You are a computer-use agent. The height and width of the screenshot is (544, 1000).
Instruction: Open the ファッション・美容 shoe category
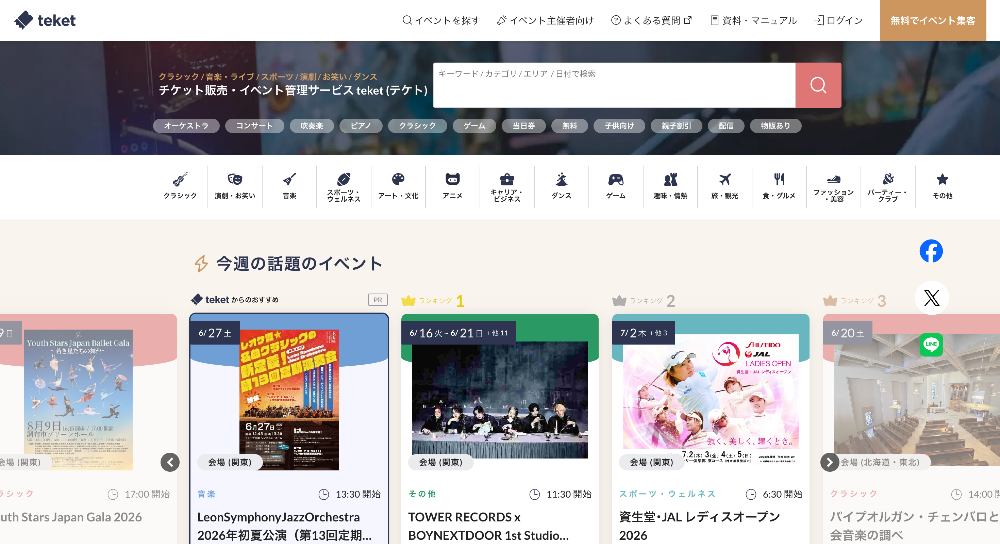tap(834, 186)
